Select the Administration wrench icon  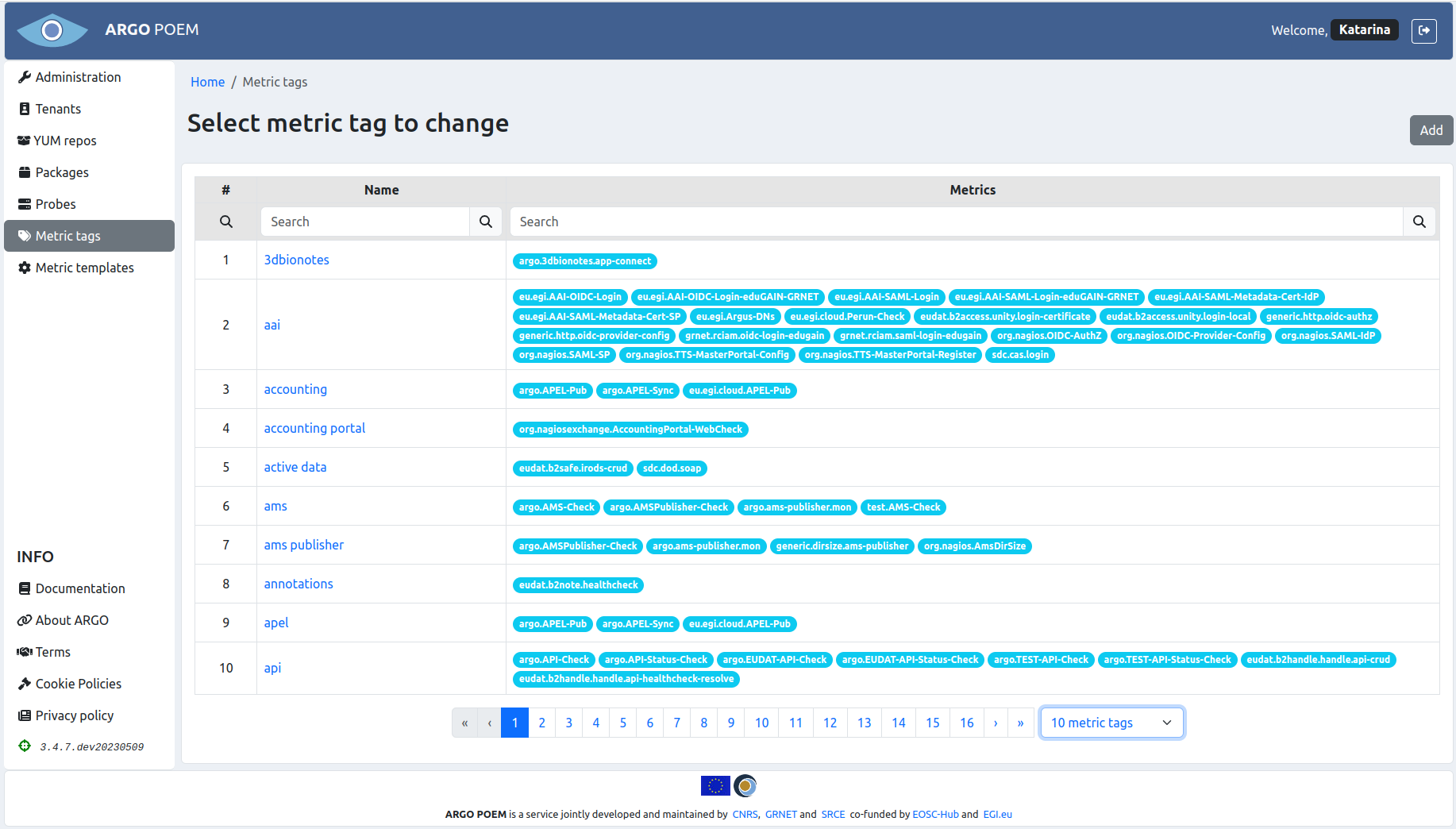coord(24,76)
